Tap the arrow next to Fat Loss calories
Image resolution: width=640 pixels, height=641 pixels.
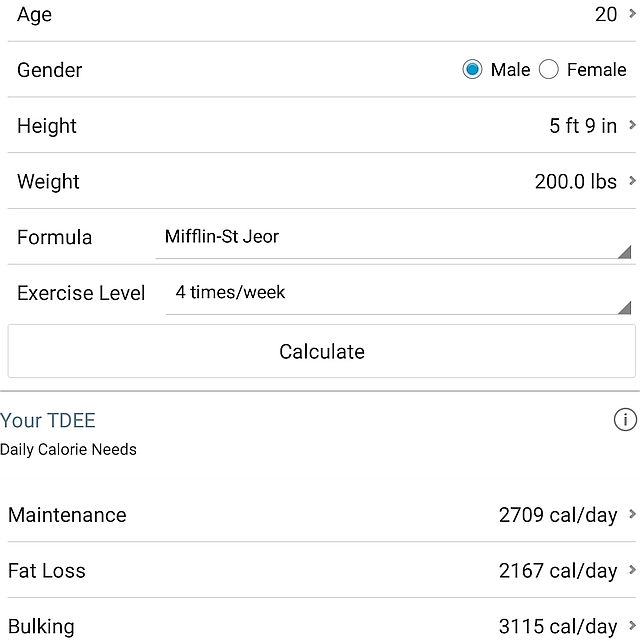pyautogui.click(x=632, y=570)
